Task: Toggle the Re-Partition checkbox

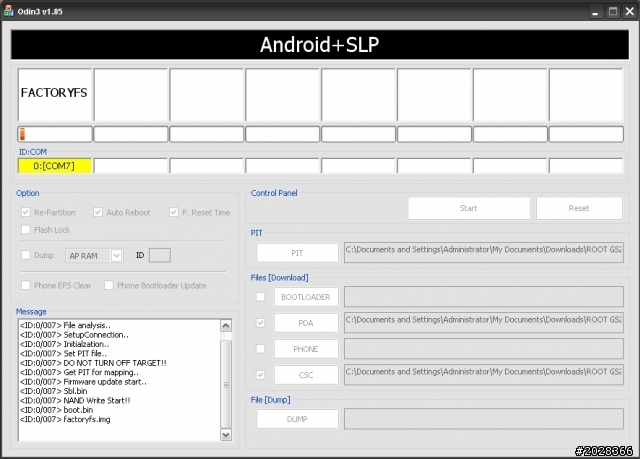Action: click(x=25, y=212)
